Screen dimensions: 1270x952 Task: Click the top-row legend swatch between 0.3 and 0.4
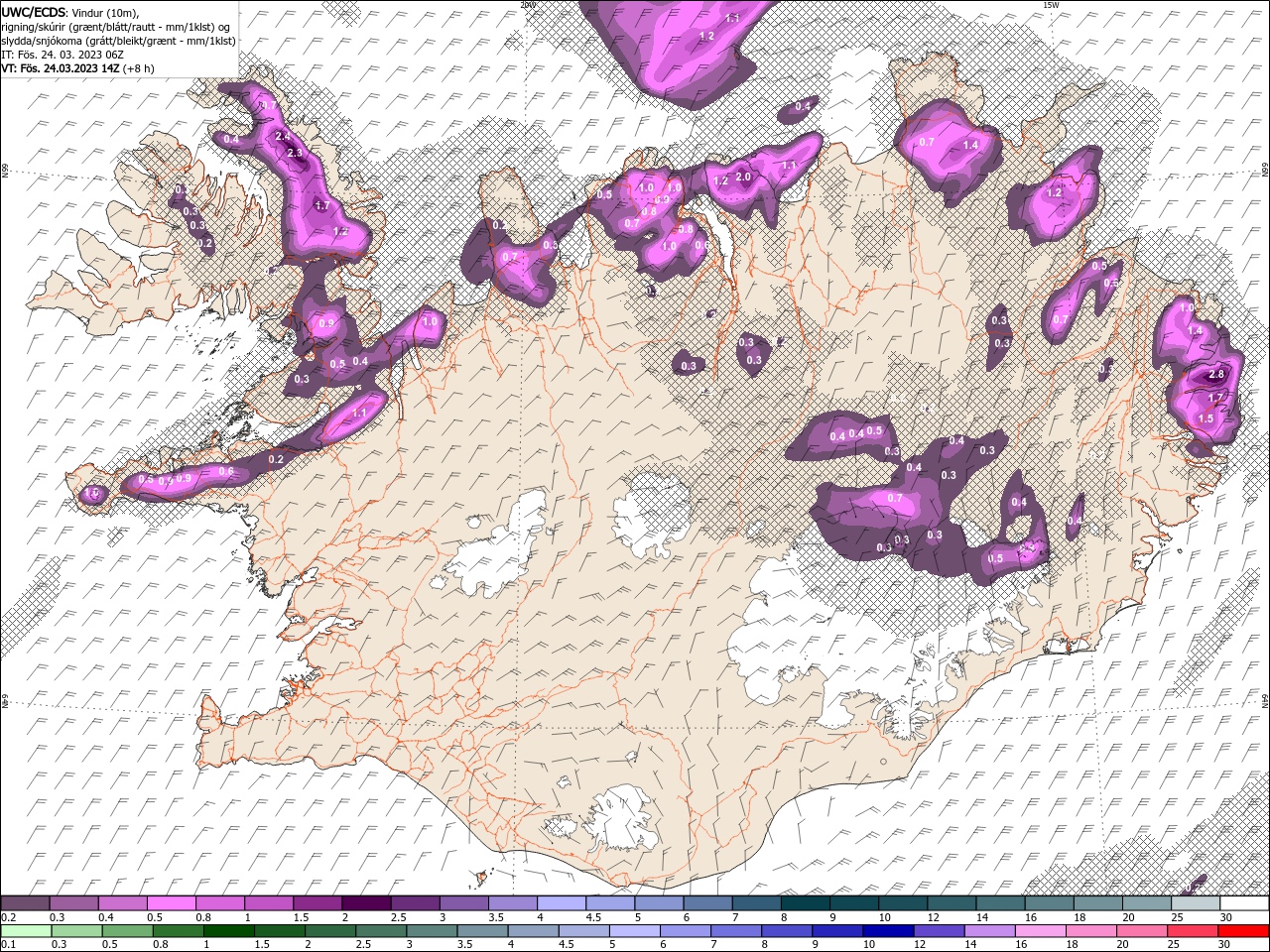[x=74, y=903]
